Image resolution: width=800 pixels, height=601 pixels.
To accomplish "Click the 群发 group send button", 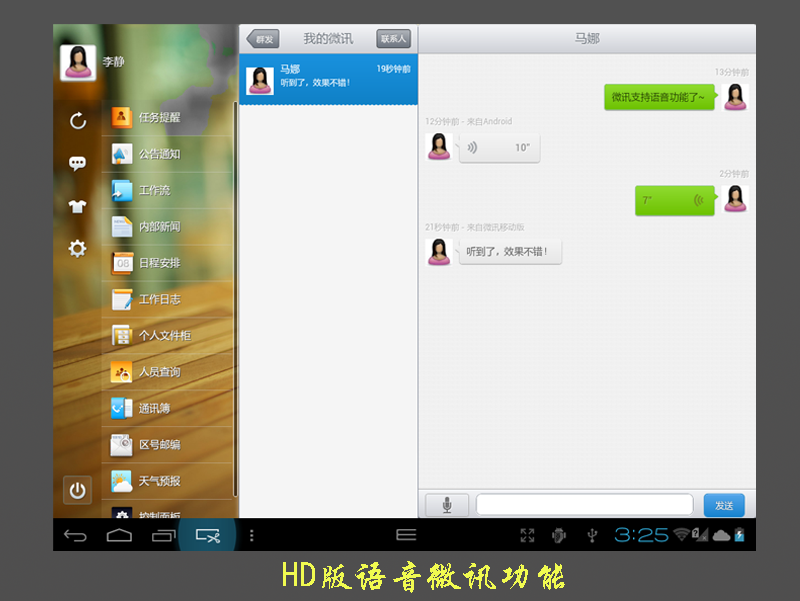I will 263,39.
